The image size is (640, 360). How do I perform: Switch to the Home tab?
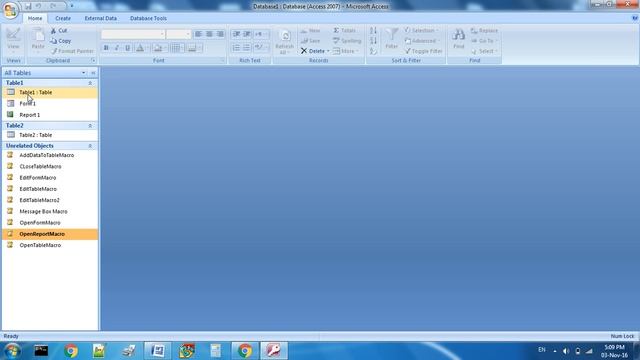click(35, 18)
